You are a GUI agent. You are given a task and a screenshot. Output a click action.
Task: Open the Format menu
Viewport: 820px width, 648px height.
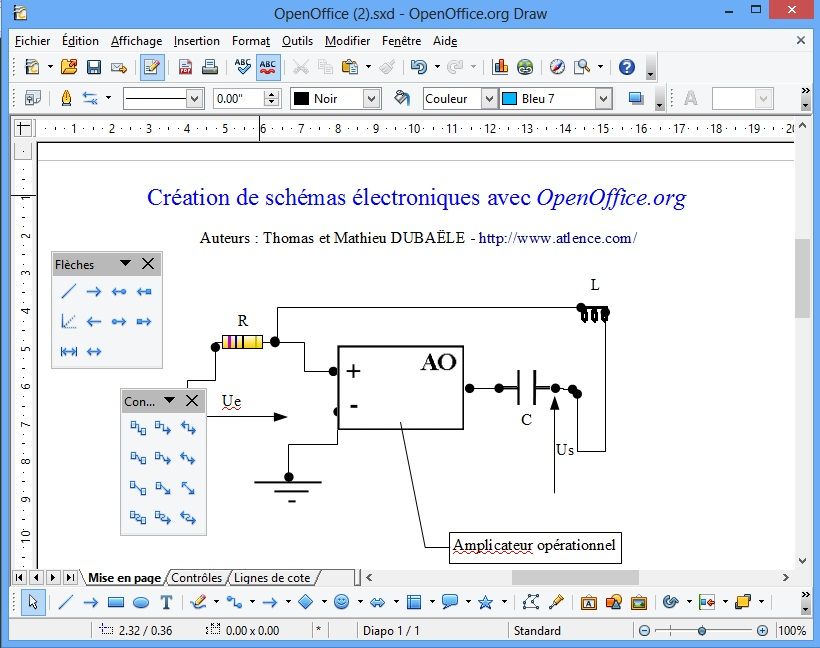251,41
